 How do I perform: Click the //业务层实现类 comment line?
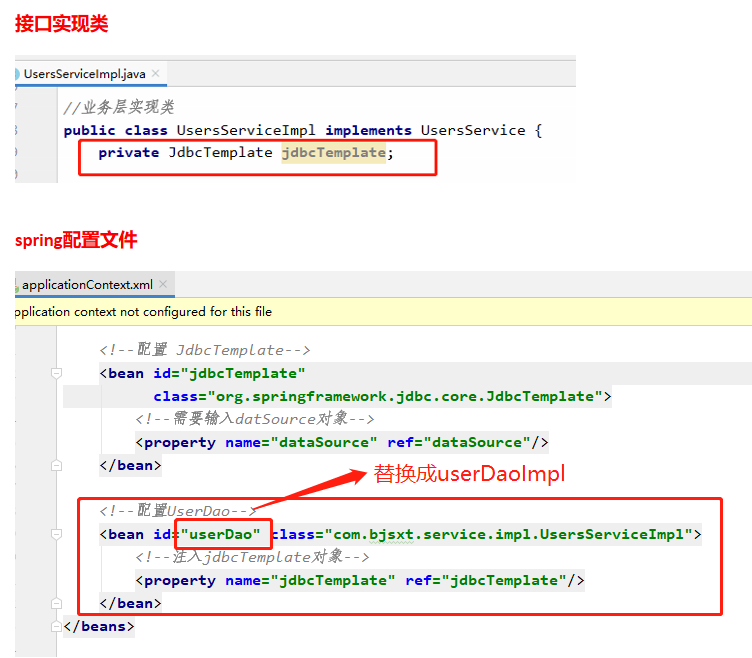(118, 107)
